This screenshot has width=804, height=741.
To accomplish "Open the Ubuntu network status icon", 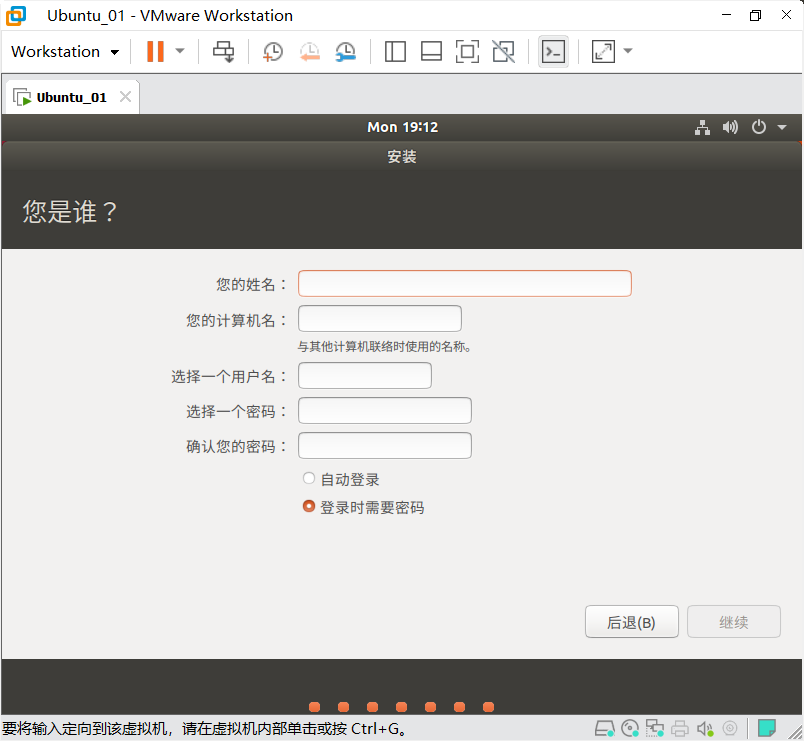I will [x=702, y=127].
